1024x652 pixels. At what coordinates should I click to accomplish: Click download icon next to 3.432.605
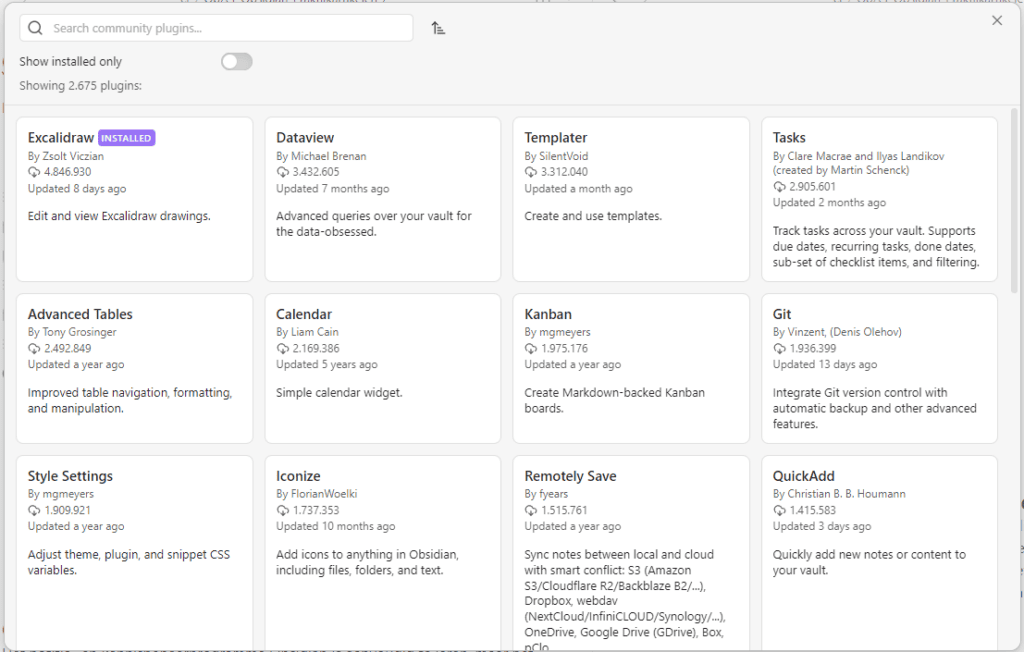[282, 172]
